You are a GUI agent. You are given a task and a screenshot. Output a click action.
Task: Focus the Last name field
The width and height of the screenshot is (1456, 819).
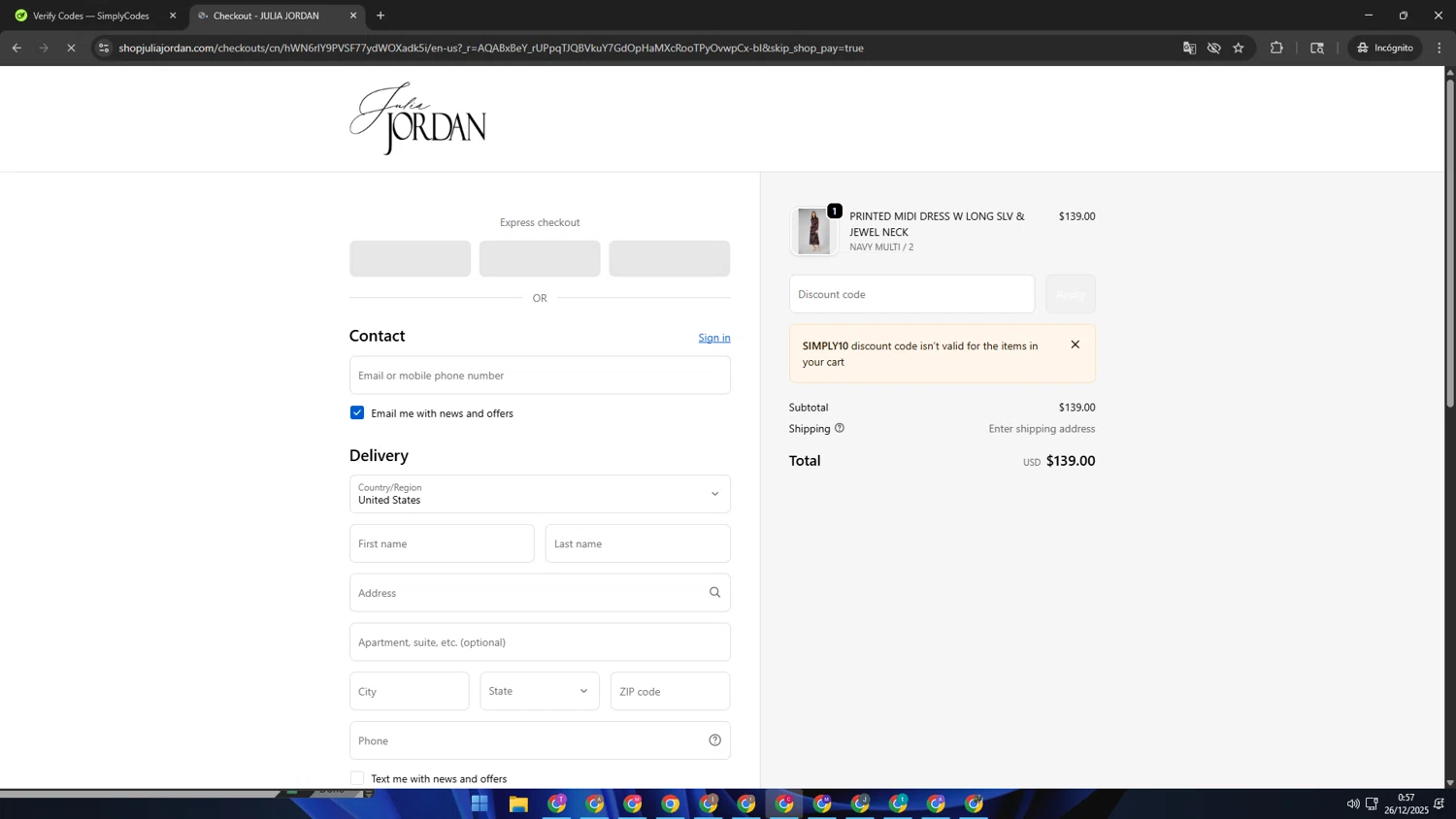tap(638, 543)
